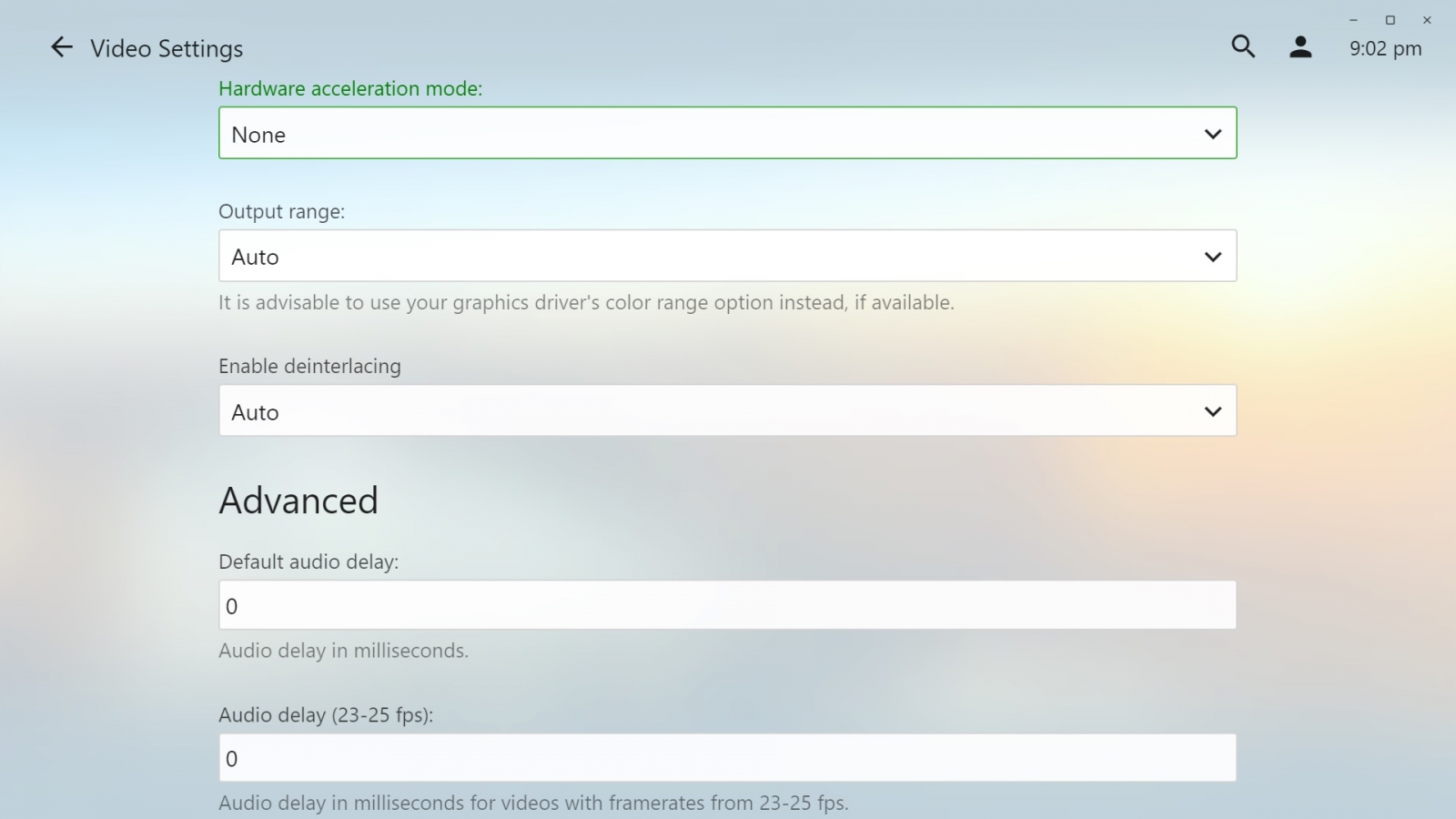Click the 9:02 pm clock
The width and height of the screenshot is (1456, 819).
[1385, 48]
